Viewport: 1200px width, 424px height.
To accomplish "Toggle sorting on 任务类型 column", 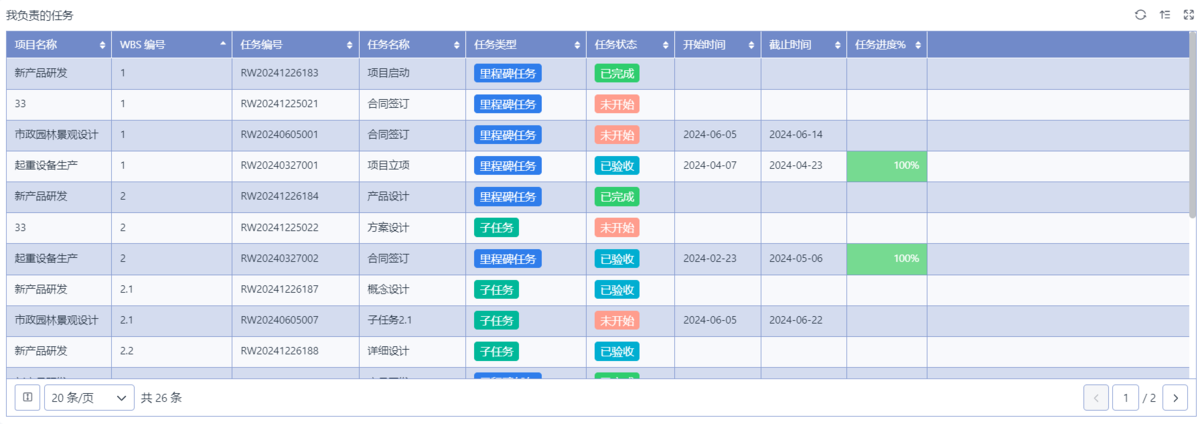I will (x=576, y=45).
